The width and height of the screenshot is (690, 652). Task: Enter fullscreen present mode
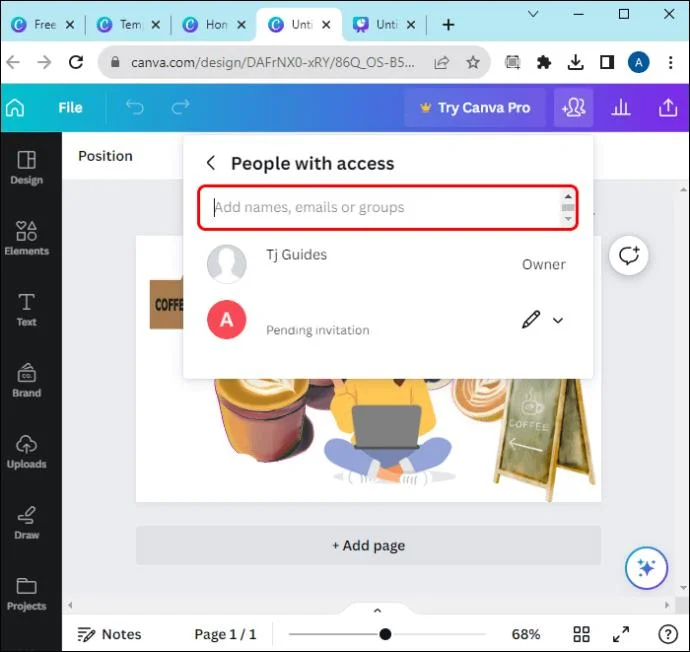(621, 634)
